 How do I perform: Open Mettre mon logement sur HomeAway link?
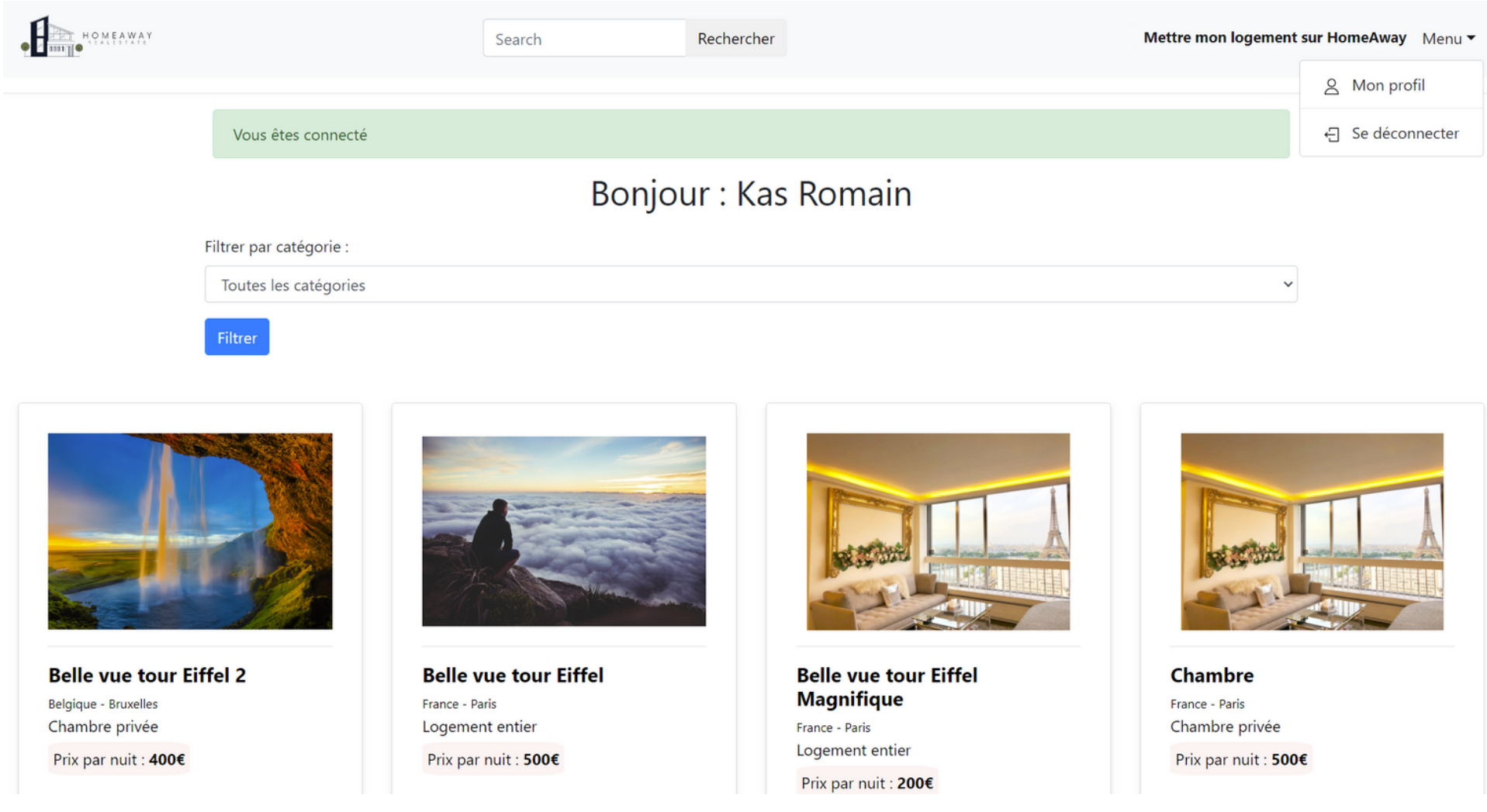1274,37
